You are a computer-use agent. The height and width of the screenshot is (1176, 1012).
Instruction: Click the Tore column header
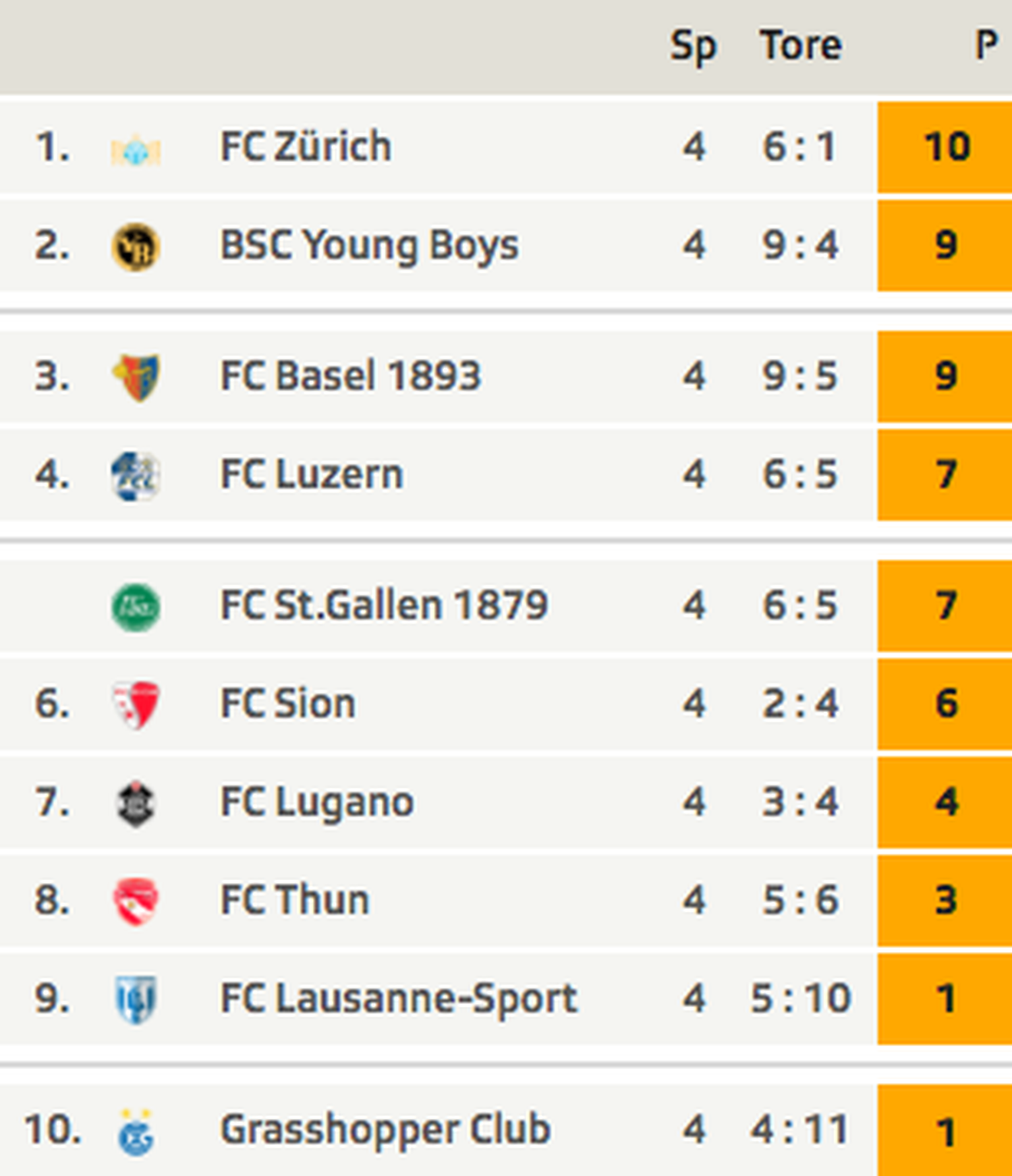[x=801, y=45]
